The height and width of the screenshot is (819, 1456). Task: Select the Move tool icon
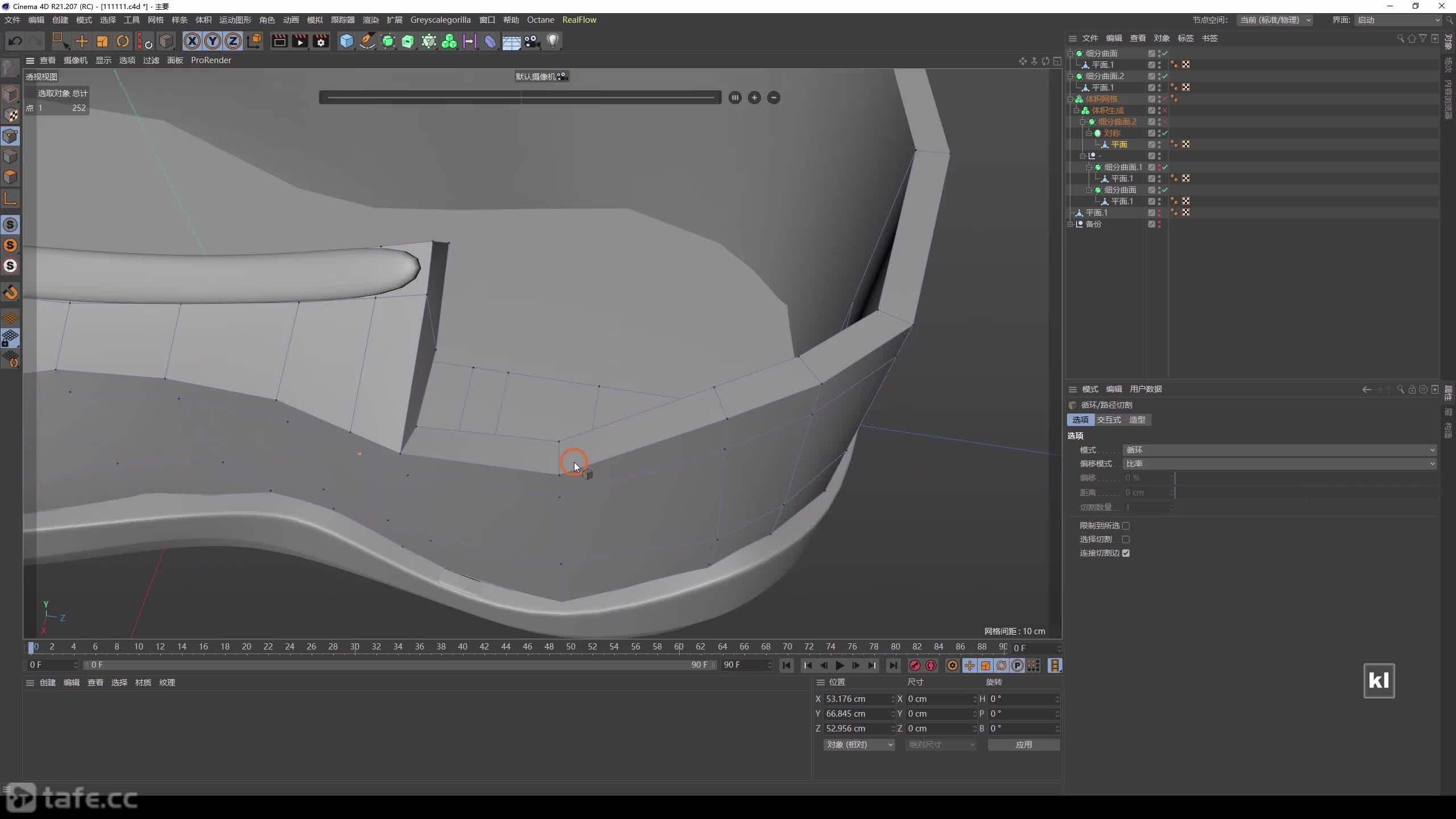click(82, 41)
